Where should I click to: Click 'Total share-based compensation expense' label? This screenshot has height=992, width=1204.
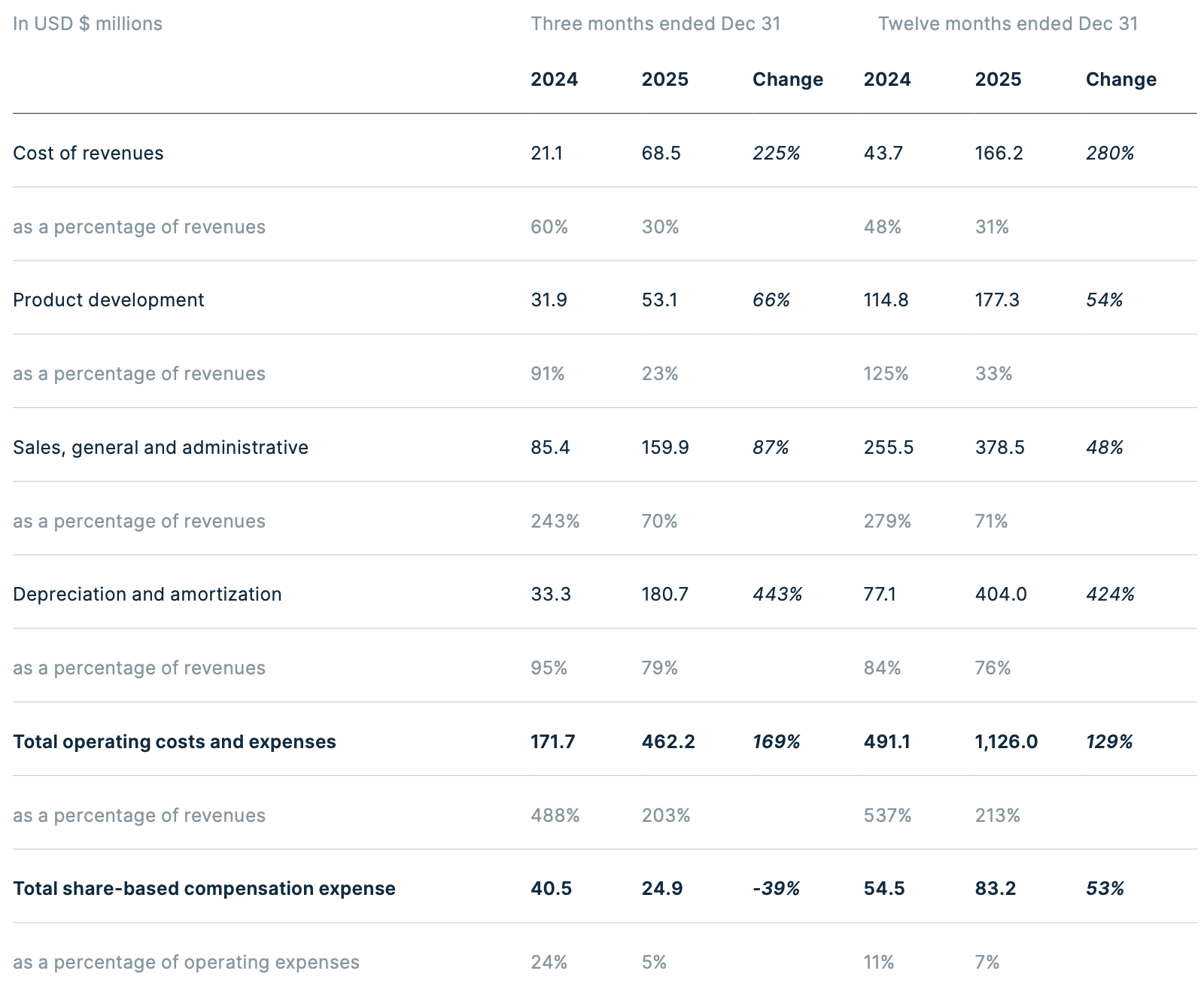pos(204,888)
